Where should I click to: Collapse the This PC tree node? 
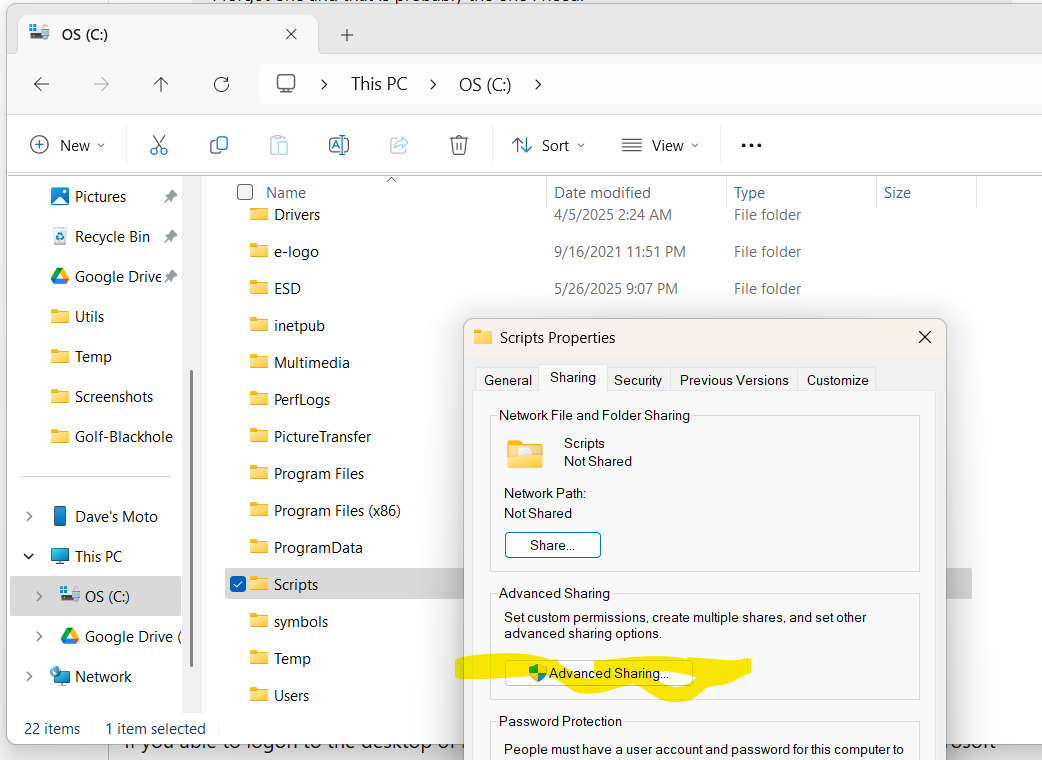29,556
